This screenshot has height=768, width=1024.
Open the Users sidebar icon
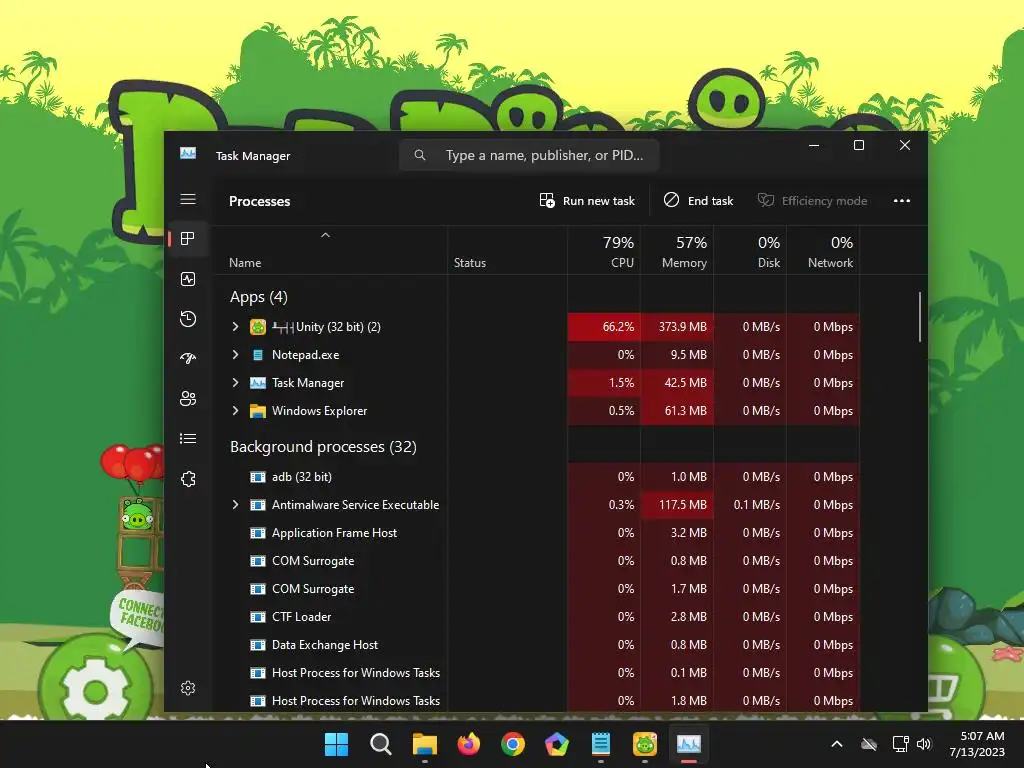point(188,398)
